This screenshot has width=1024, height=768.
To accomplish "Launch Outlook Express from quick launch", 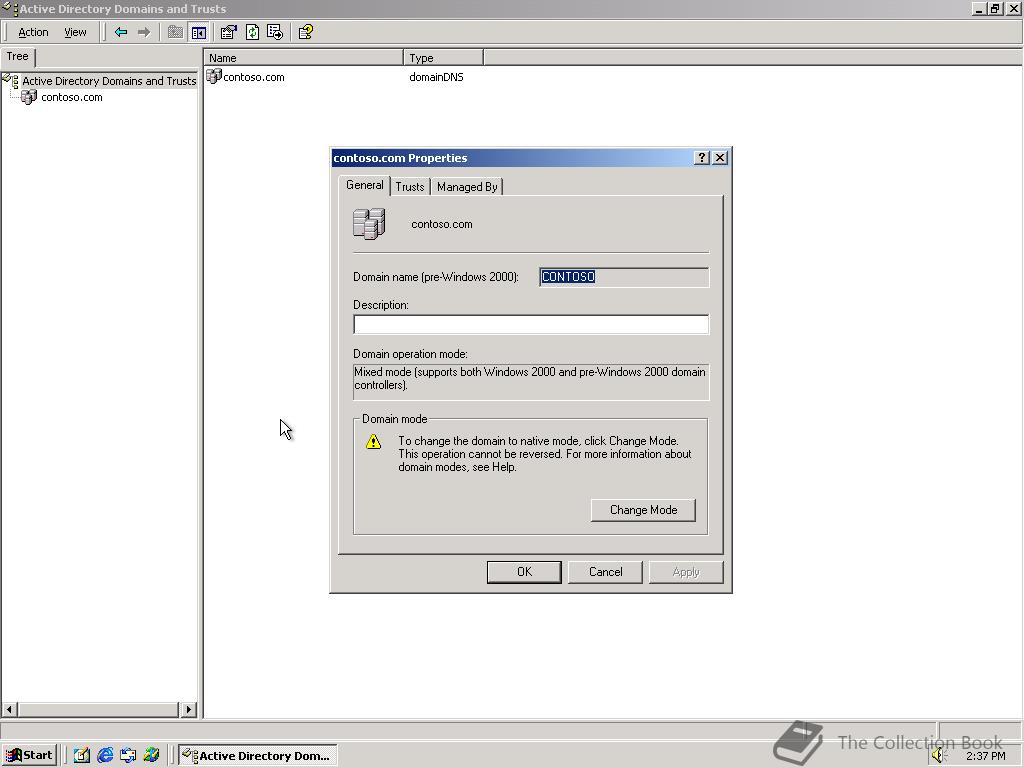I will (128, 756).
